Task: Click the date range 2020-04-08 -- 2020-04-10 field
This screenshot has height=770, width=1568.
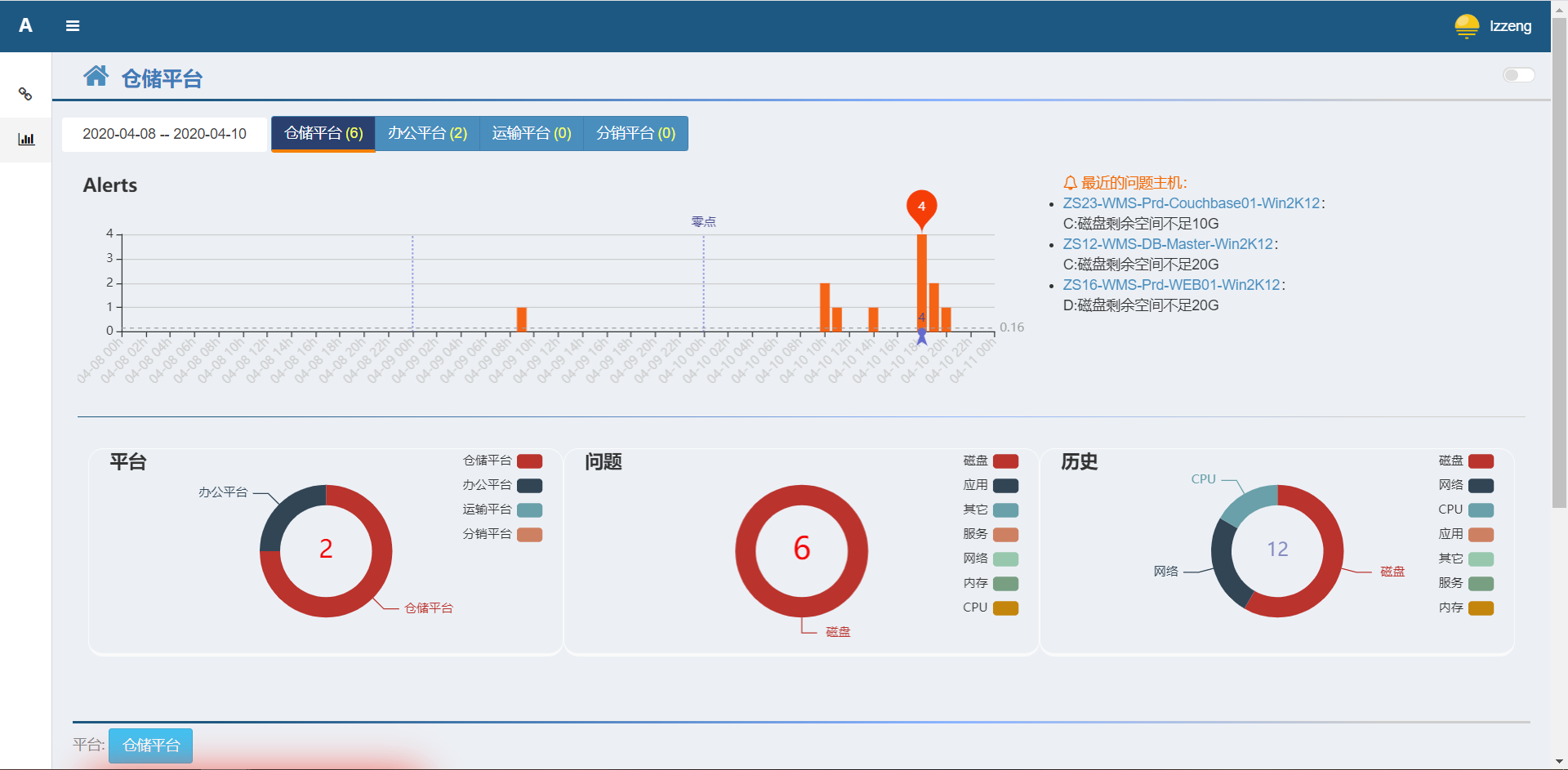Action: click(165, 134)
